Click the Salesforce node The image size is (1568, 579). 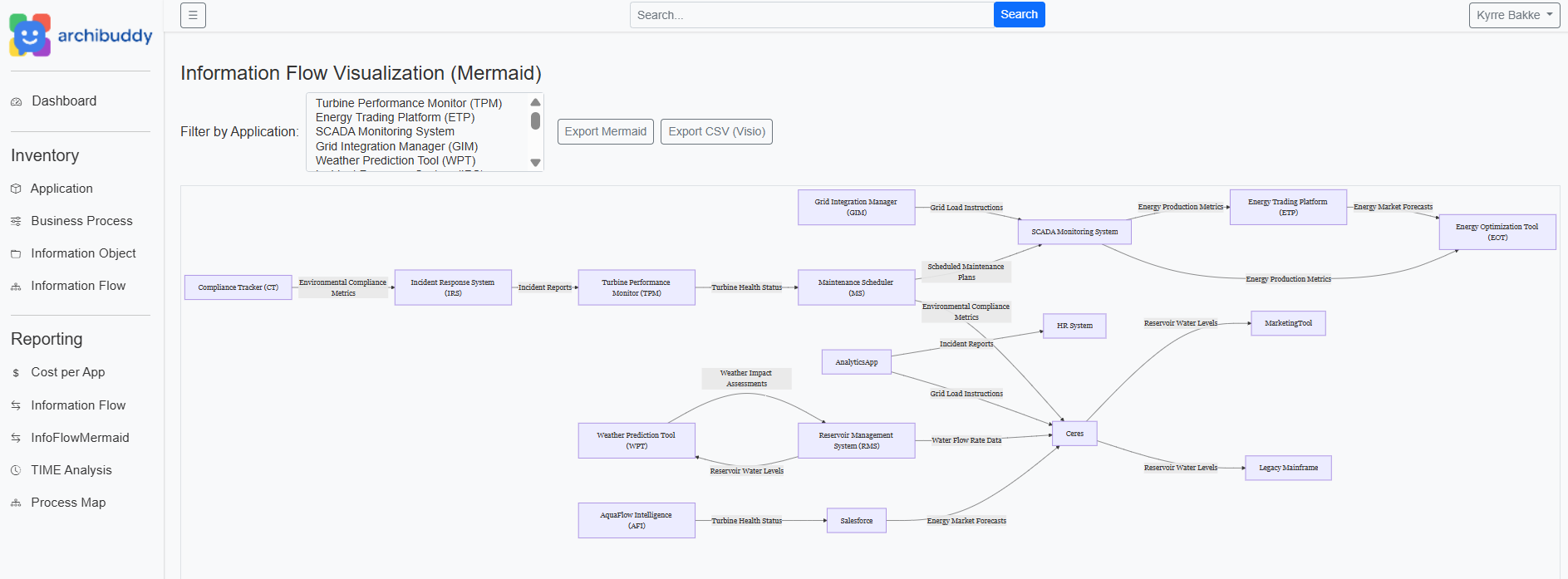pos(856,521)
